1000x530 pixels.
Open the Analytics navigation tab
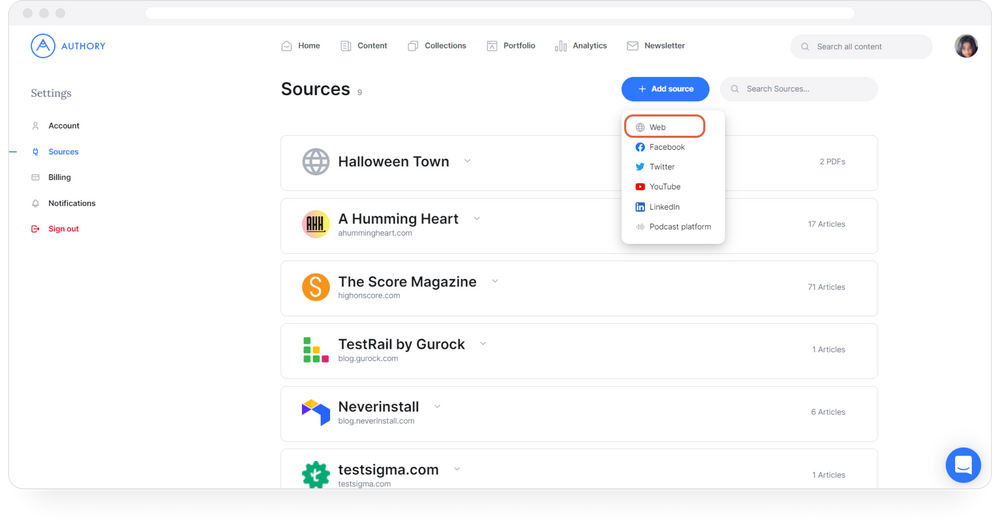click(x=581, y=46)
